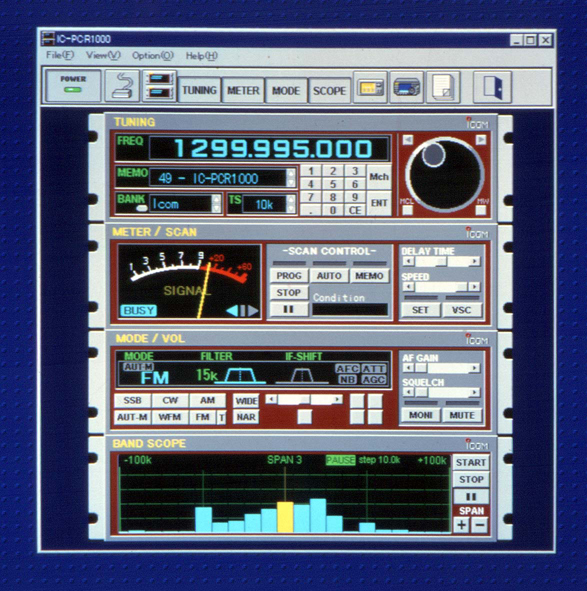Screen dimensions: 587x591
Task: Show the MODE panel from toolbar
Action: coord(286,90)
